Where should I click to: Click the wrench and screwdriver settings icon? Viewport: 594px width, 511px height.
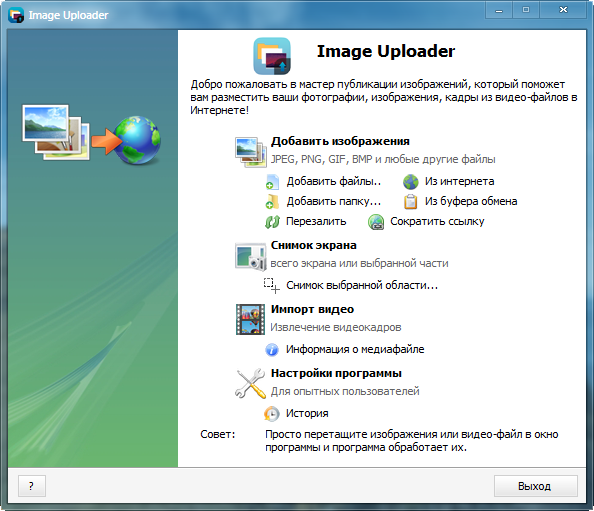[x=250, y=383]
